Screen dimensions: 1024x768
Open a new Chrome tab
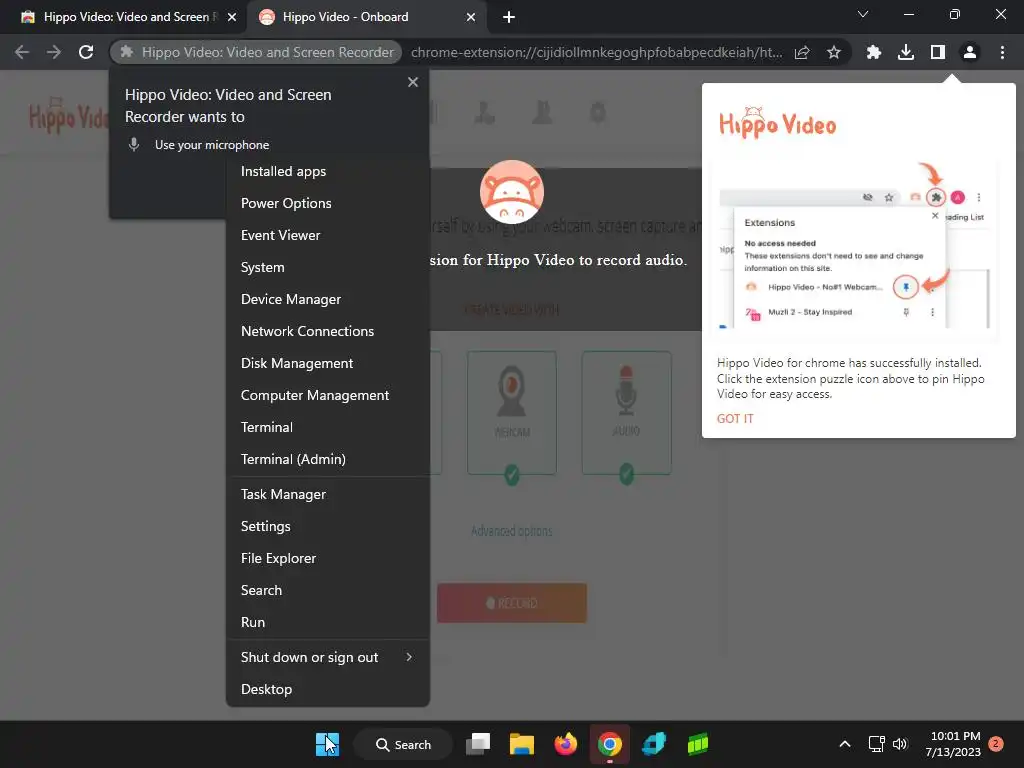tap(509, 17)
